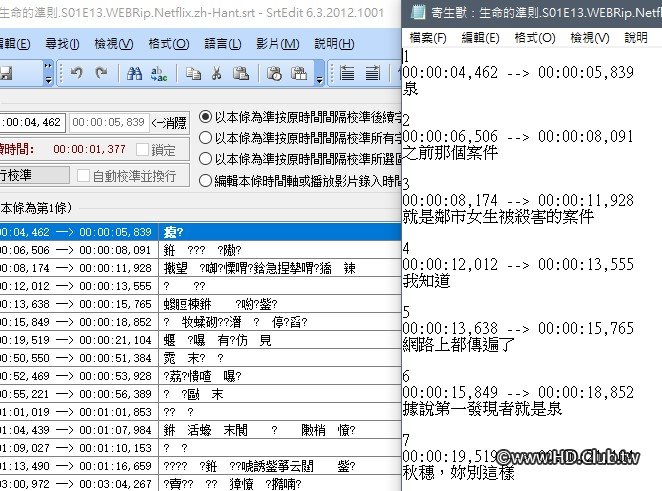Open Find with the binoculars icon
The height and width of the screenshot is (491, 662).
134,73
